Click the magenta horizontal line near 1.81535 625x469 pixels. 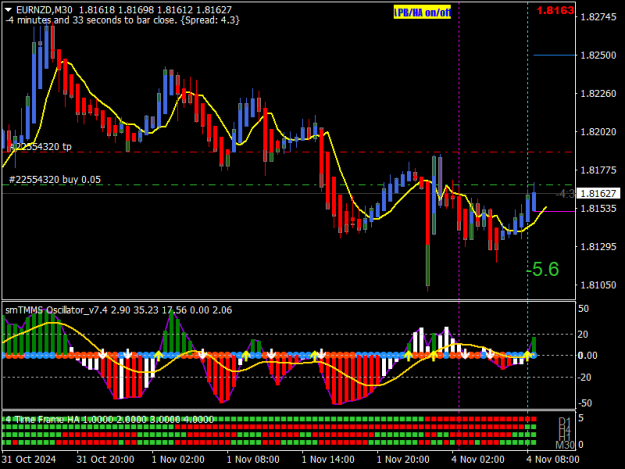555,211
